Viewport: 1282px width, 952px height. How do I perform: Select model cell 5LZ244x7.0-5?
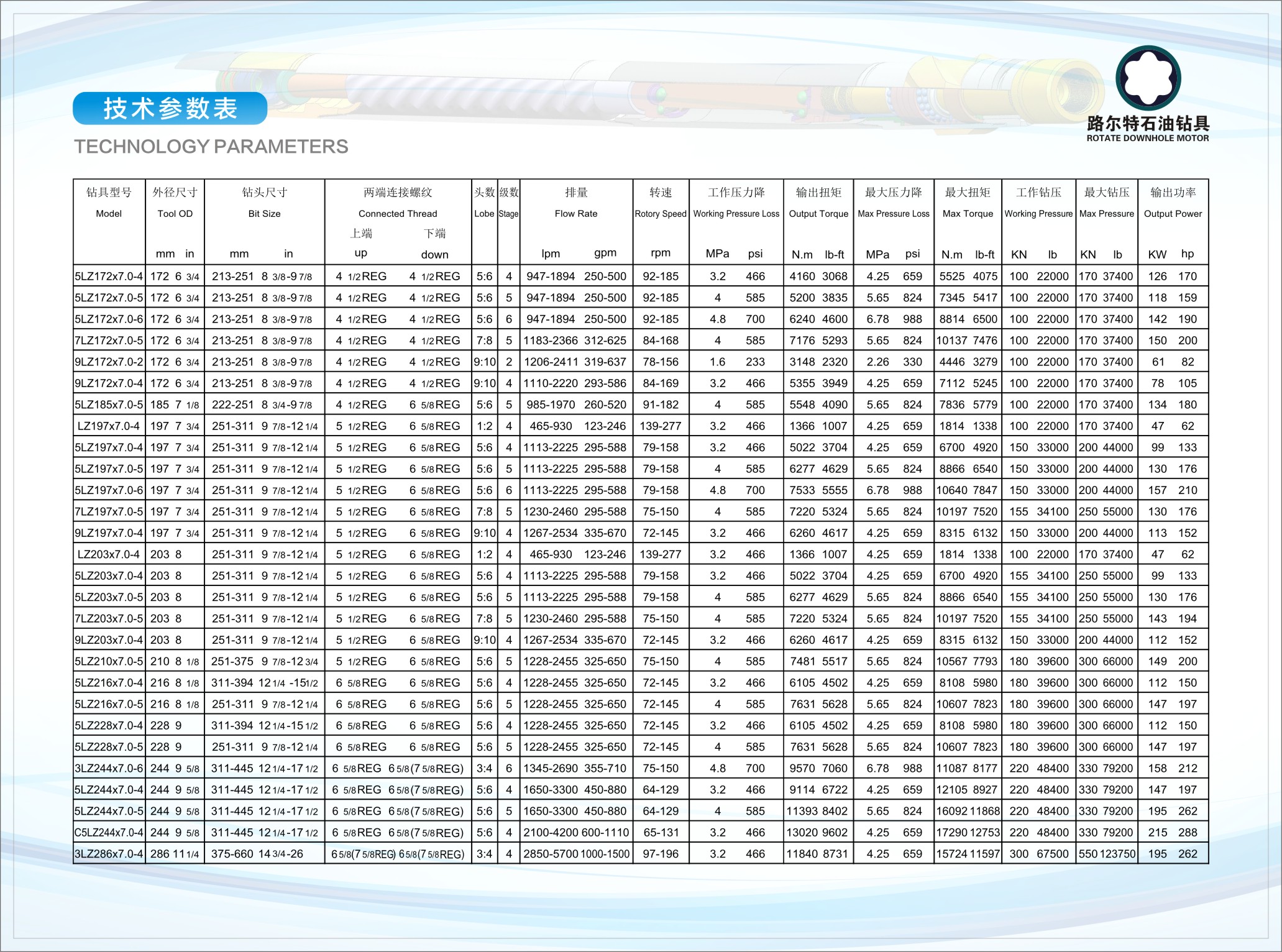[x=109, y=811]
